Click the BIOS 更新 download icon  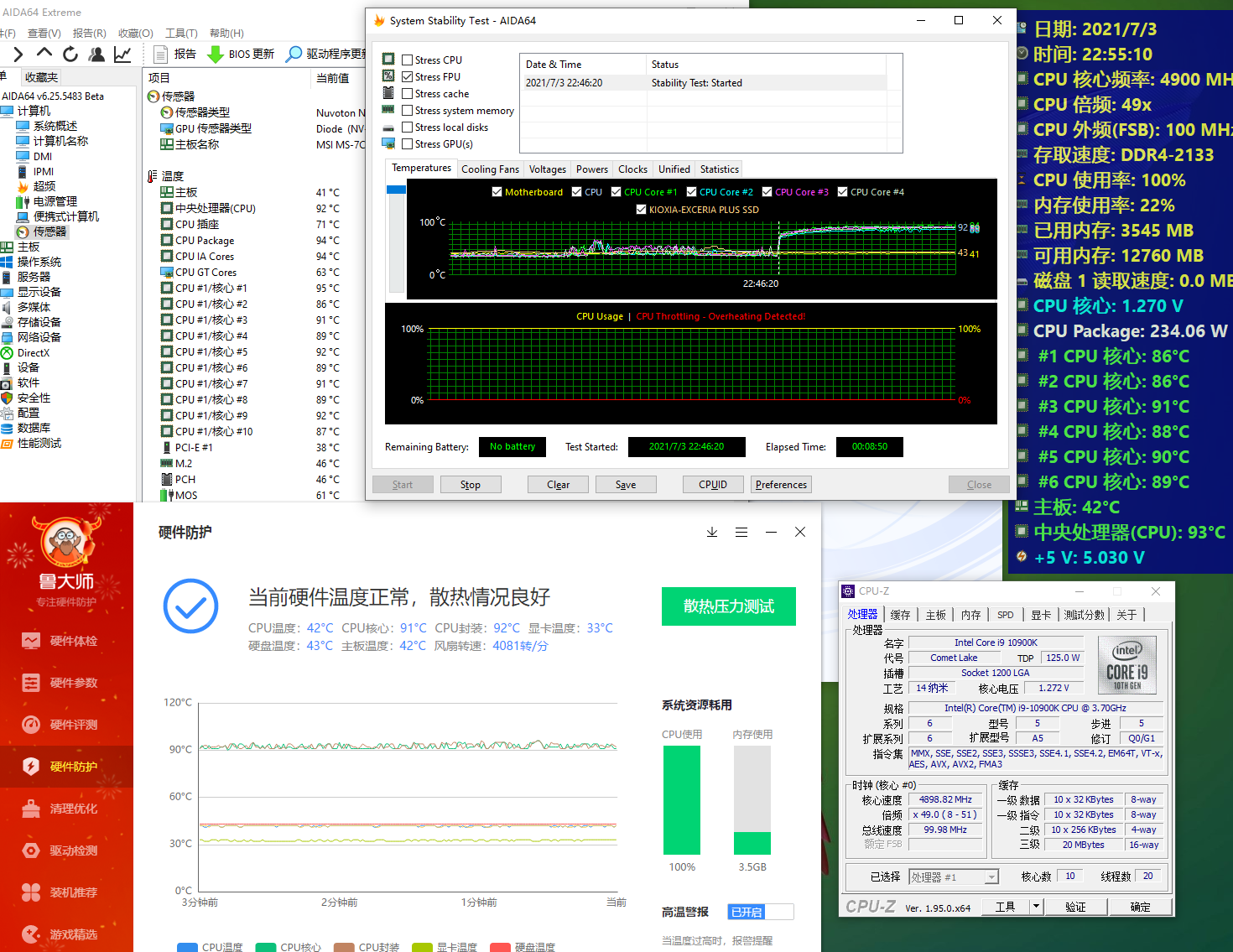215,55
